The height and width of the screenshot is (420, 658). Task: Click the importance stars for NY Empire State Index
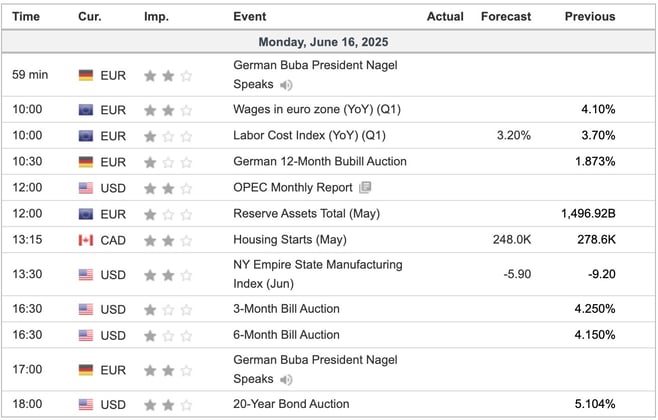[x=168, y=275]
